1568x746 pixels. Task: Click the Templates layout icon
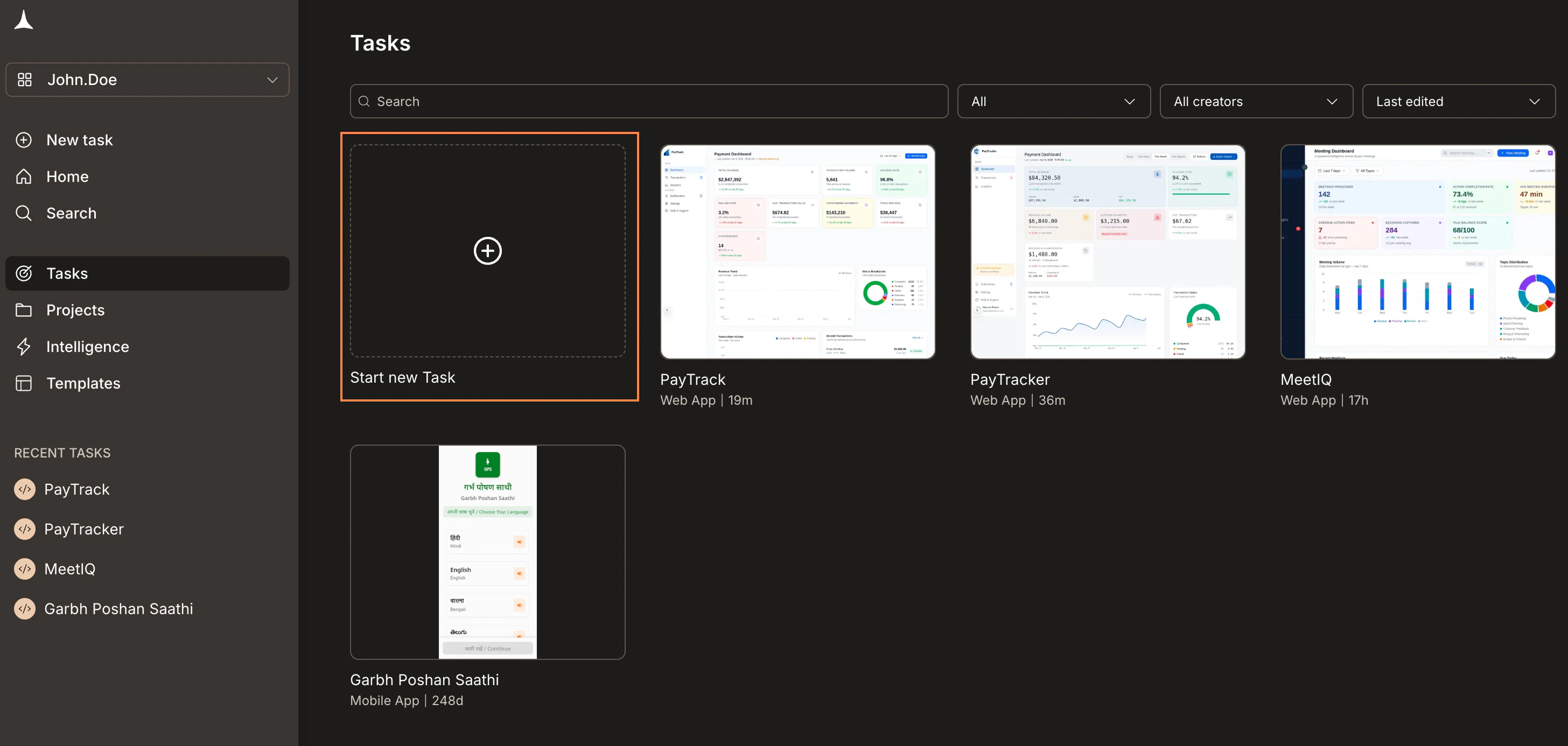coord(24,383)
